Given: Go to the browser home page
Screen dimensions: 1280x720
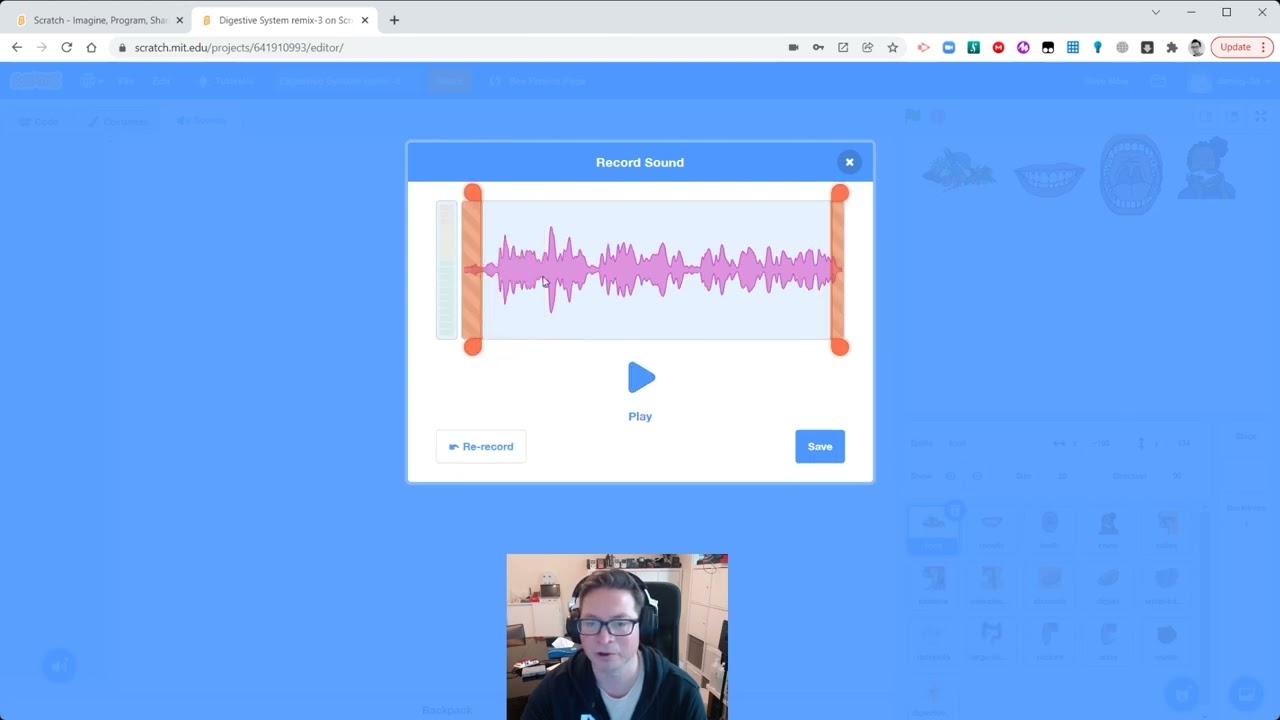Looking at the screenshot, I should [91, 47].
